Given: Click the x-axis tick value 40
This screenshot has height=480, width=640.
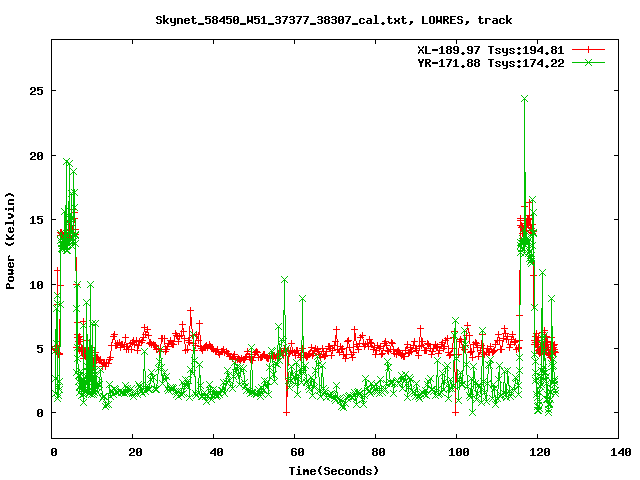Looking at the screenshot, I should coord(216,452).
